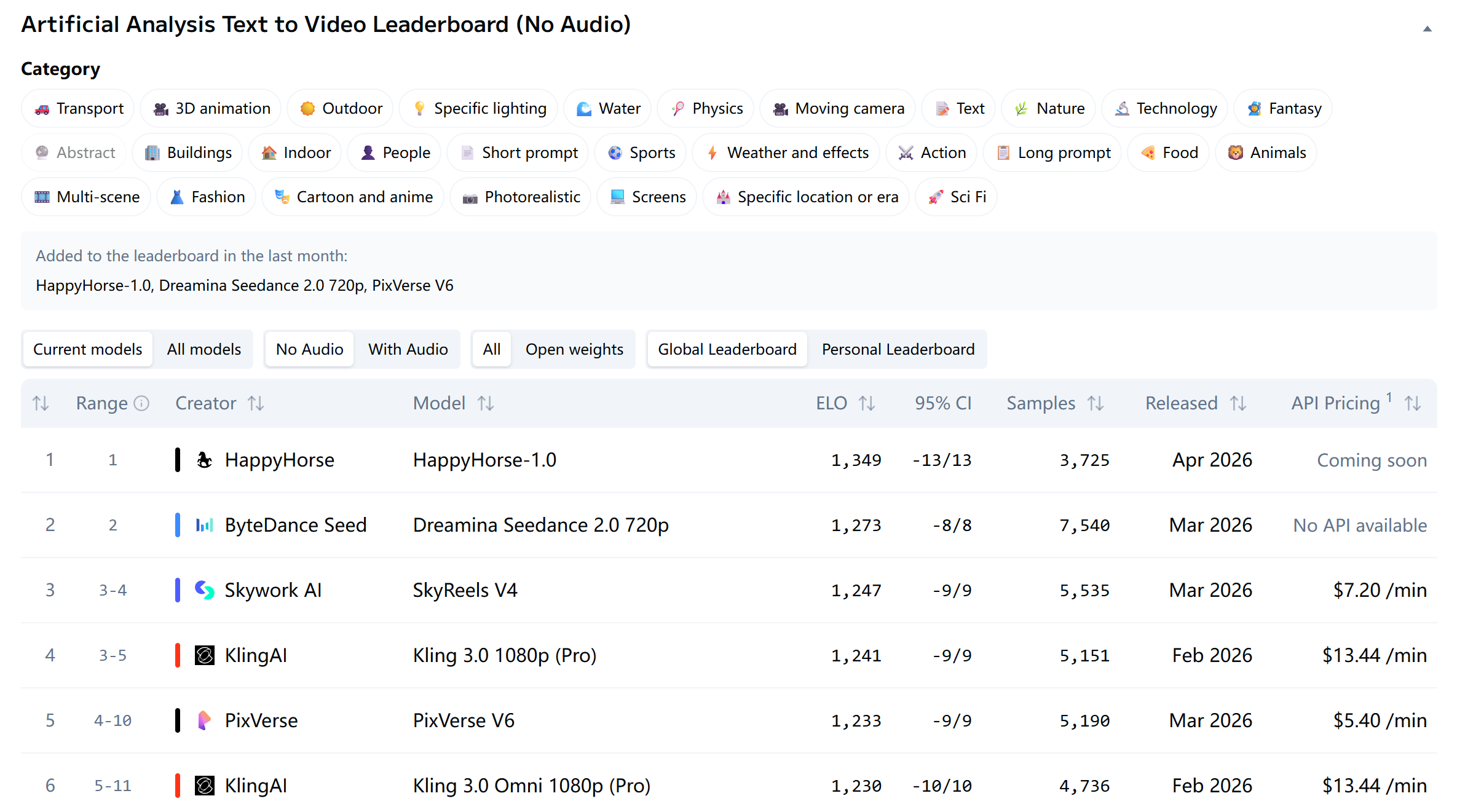Sort by ELO using the arrows icon
The image size is (1457, 812).
867,403
